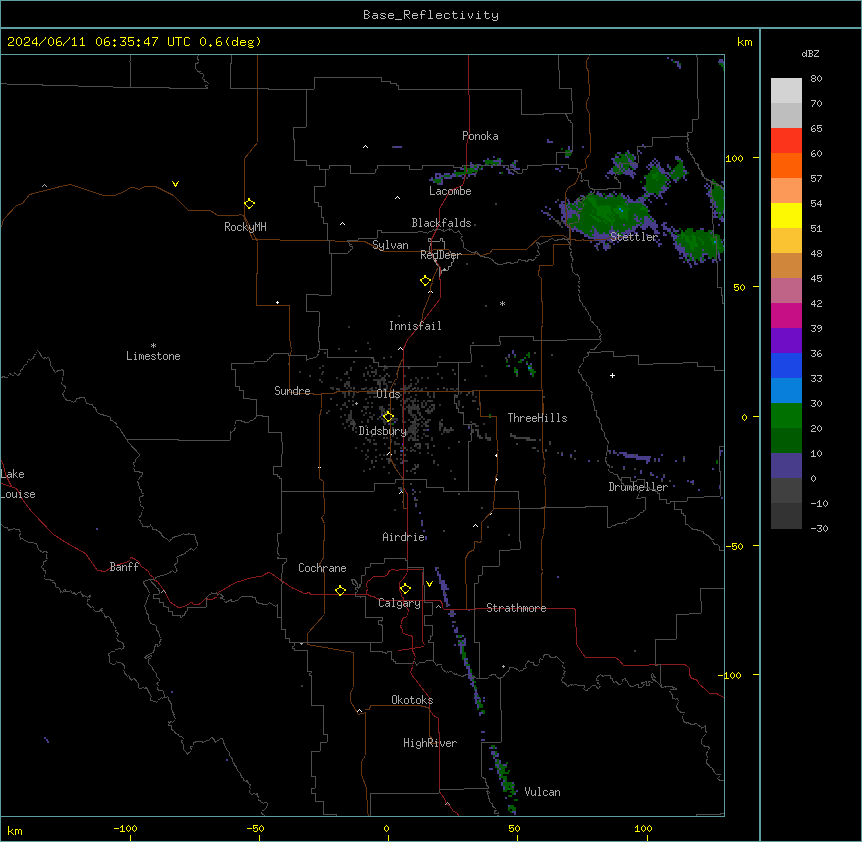Select the Sundre label
Viewport: 862px width, 842px height.
tap(292, 391)
